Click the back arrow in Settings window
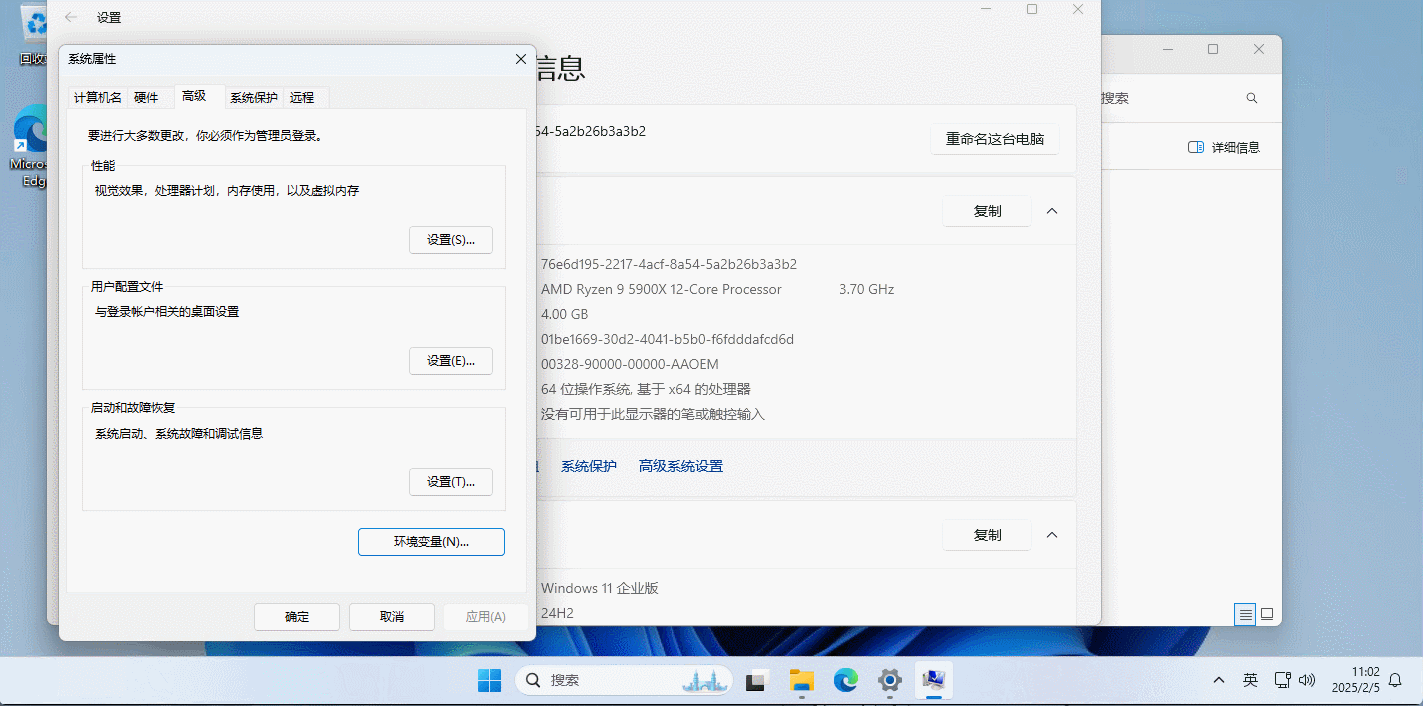Screen dimensions: 1423x706 coord(71,17)
